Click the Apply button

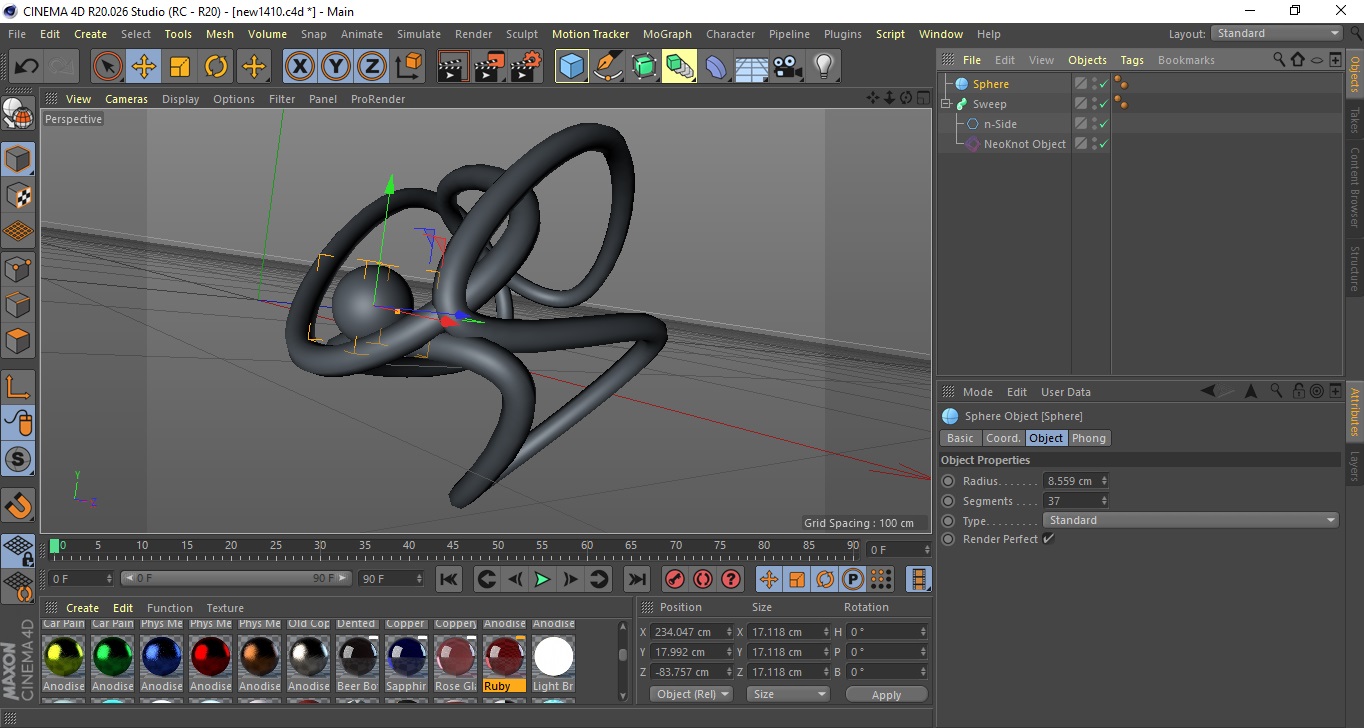pyautogui.click(x=886, y=694)
